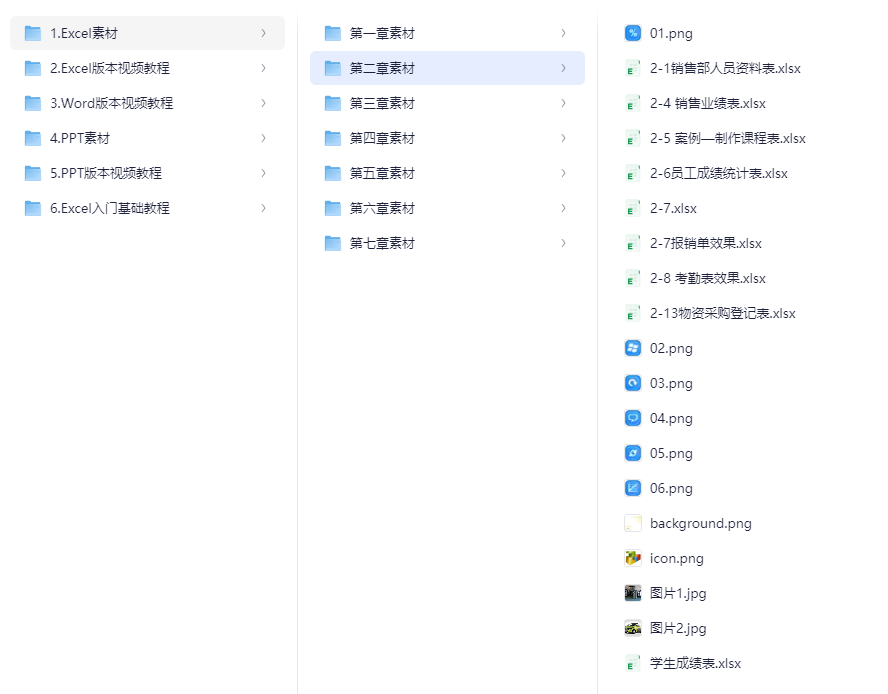888x694 pixels.
Task: Expand the 第四章素材 chevron arrow
Action: click(563, 138)
